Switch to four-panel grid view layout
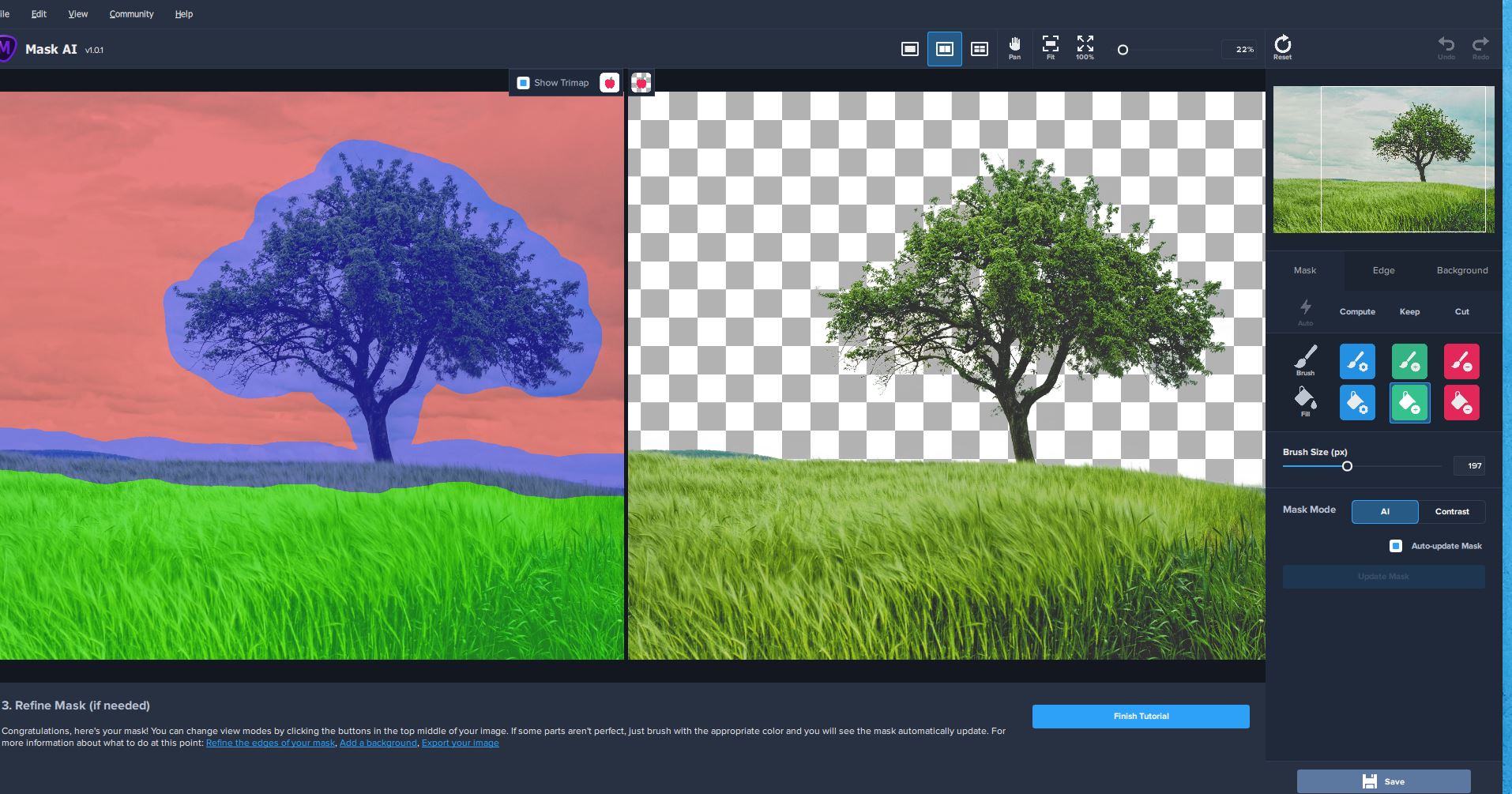The image size is (1512, 794). point(980,49)
